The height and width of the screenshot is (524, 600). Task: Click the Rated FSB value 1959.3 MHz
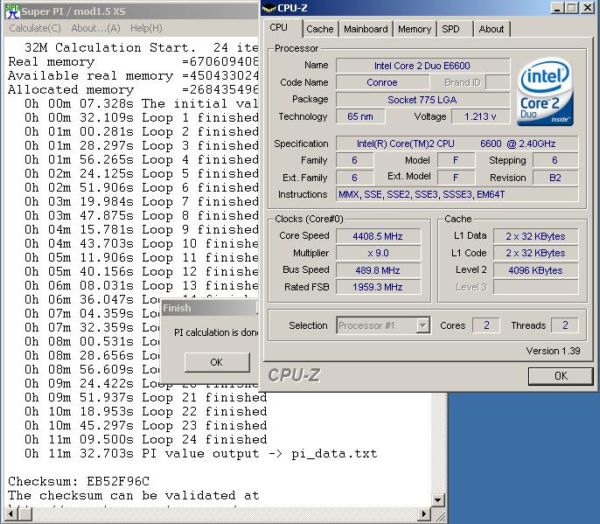pos(378,287)
